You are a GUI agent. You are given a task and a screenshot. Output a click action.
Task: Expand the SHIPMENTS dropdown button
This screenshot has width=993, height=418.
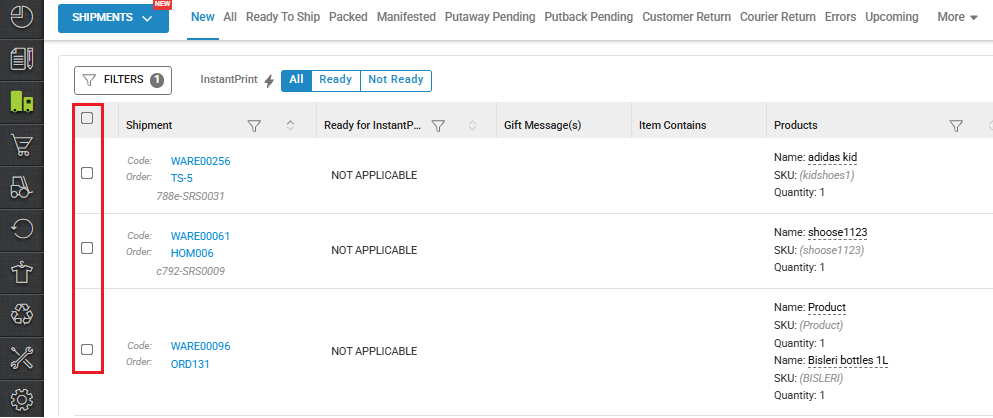tap(112, 18)
